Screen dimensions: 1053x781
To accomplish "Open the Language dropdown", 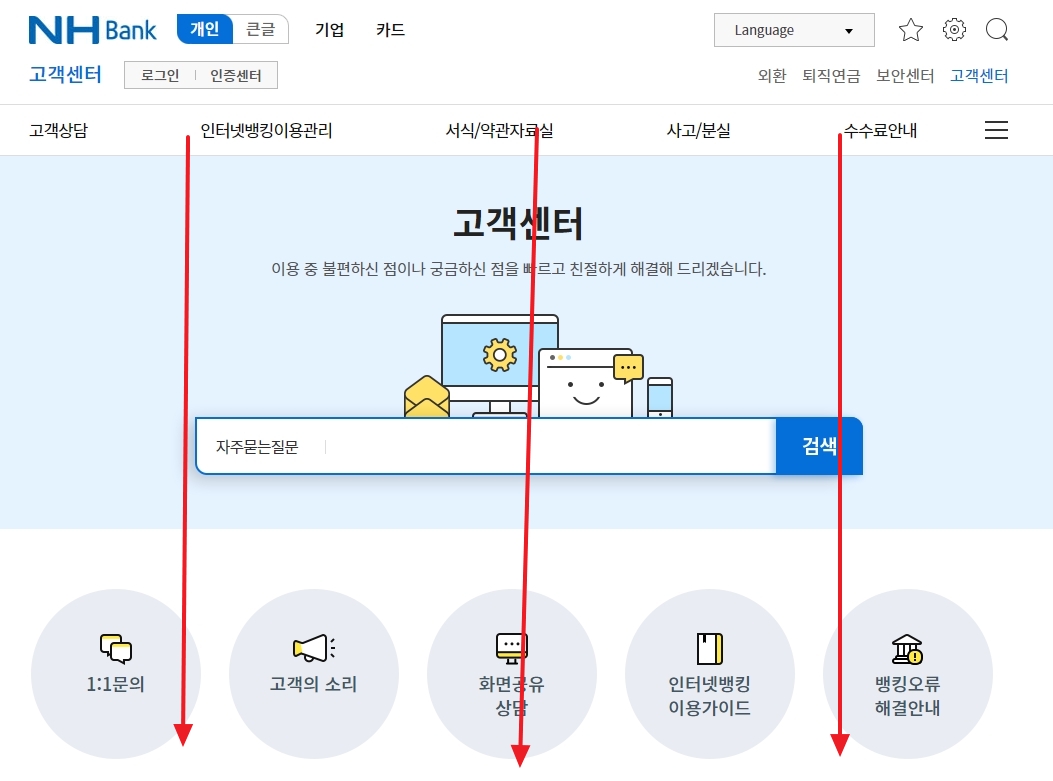I will 793,30.
